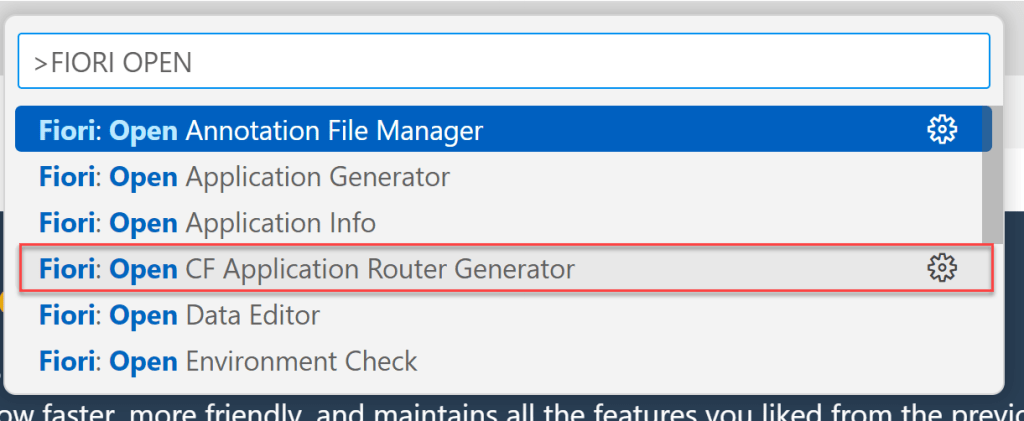Image resolution: width=1024 pixels, height=421 pixels.
Task: Click the bold 'Open' word in Environment Check row
Action: click(144, 360)
